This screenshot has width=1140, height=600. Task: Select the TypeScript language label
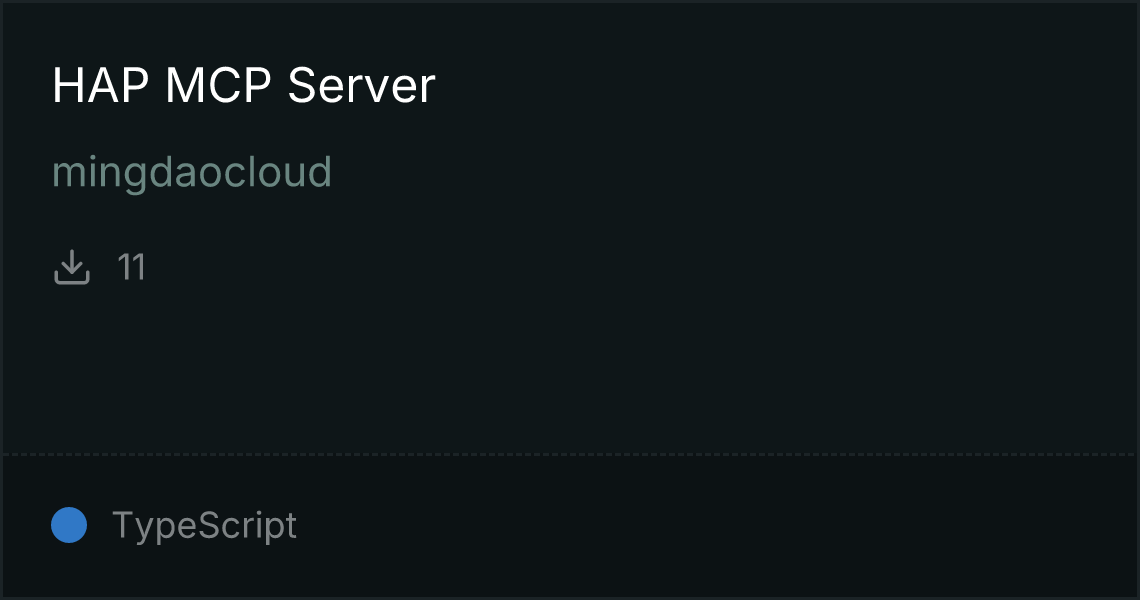(204, 525)
